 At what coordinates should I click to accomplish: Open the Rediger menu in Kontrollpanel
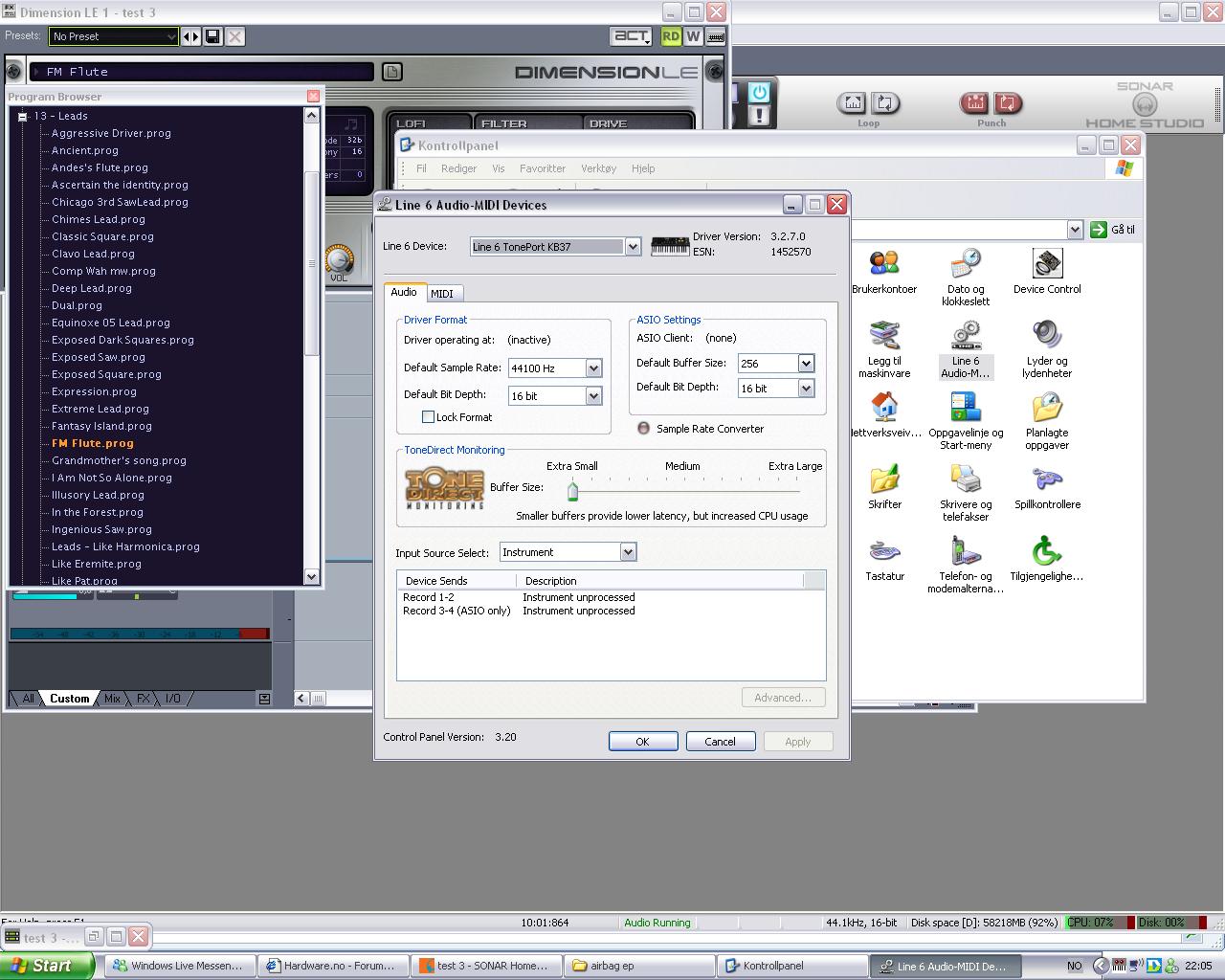click(458, 168)
